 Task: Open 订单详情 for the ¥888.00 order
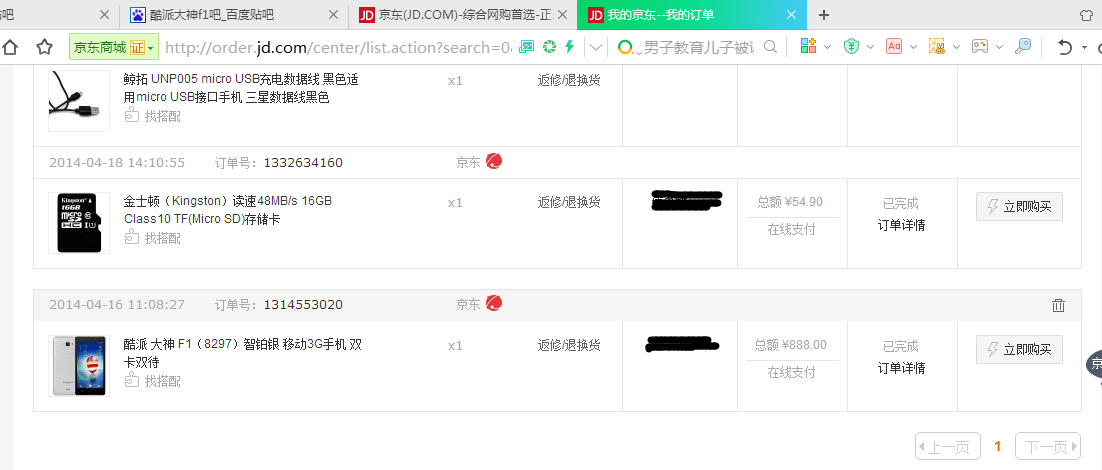[x=902, y=368]
